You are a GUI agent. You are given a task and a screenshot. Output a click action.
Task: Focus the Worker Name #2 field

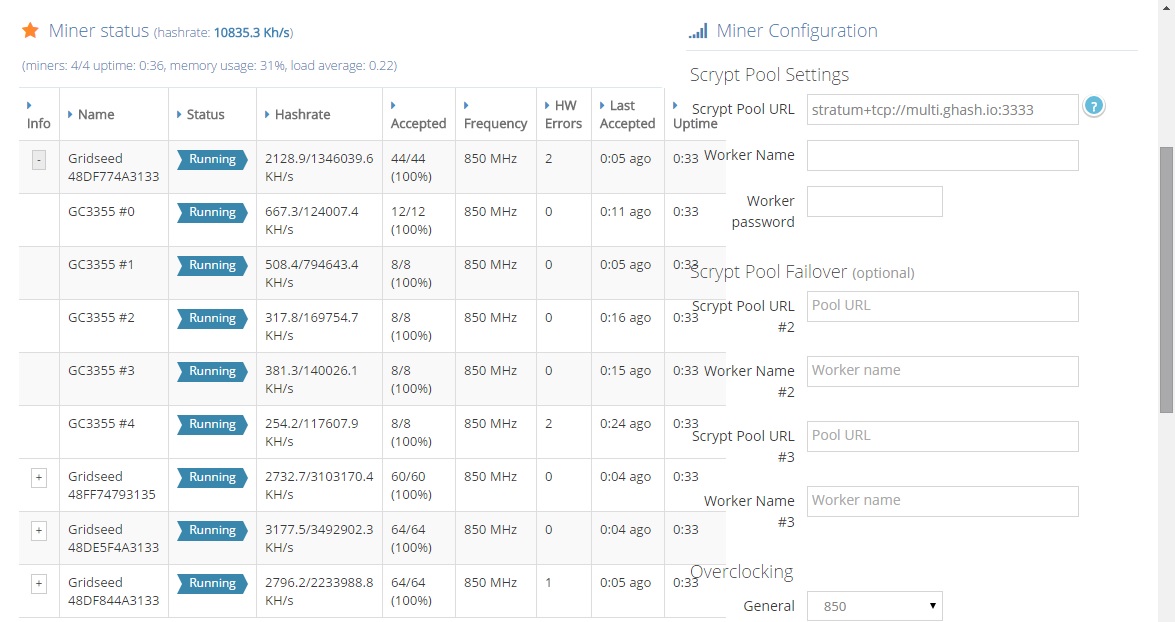(x=943, y=372)
